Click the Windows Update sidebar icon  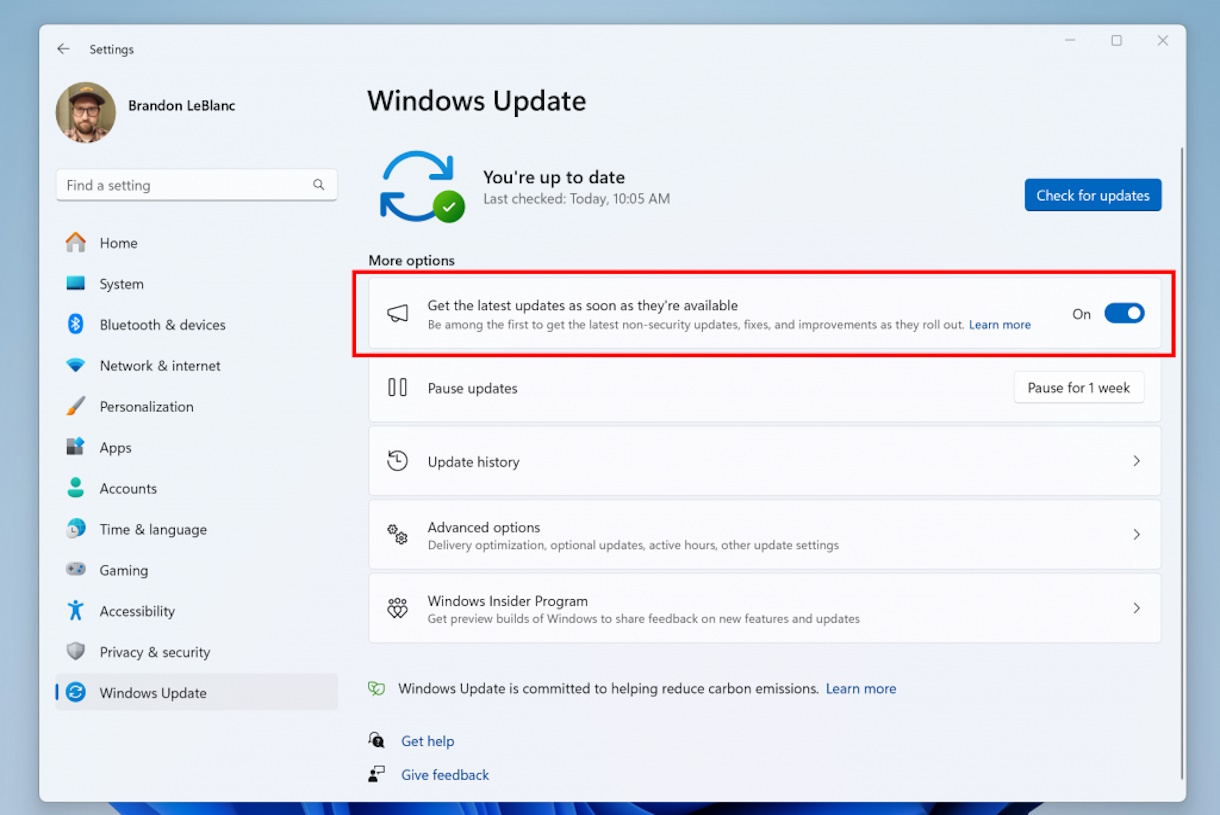click(76, 692)
